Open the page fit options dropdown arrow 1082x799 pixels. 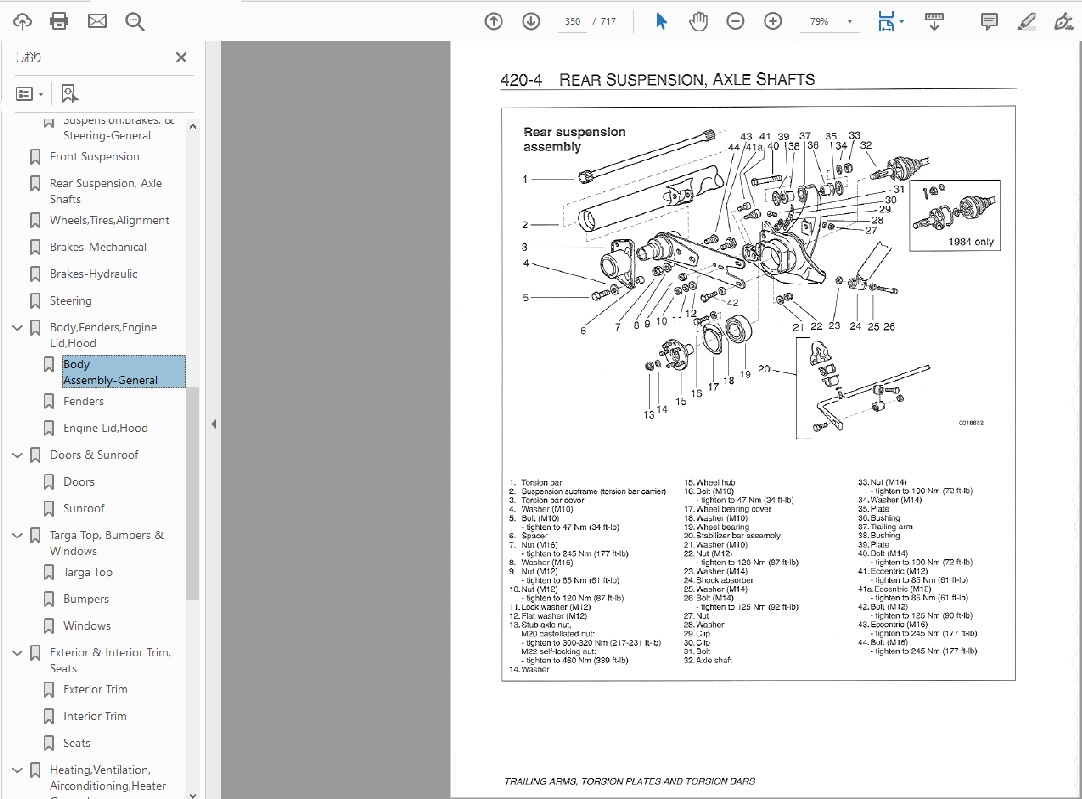click(x=902, y=21)
